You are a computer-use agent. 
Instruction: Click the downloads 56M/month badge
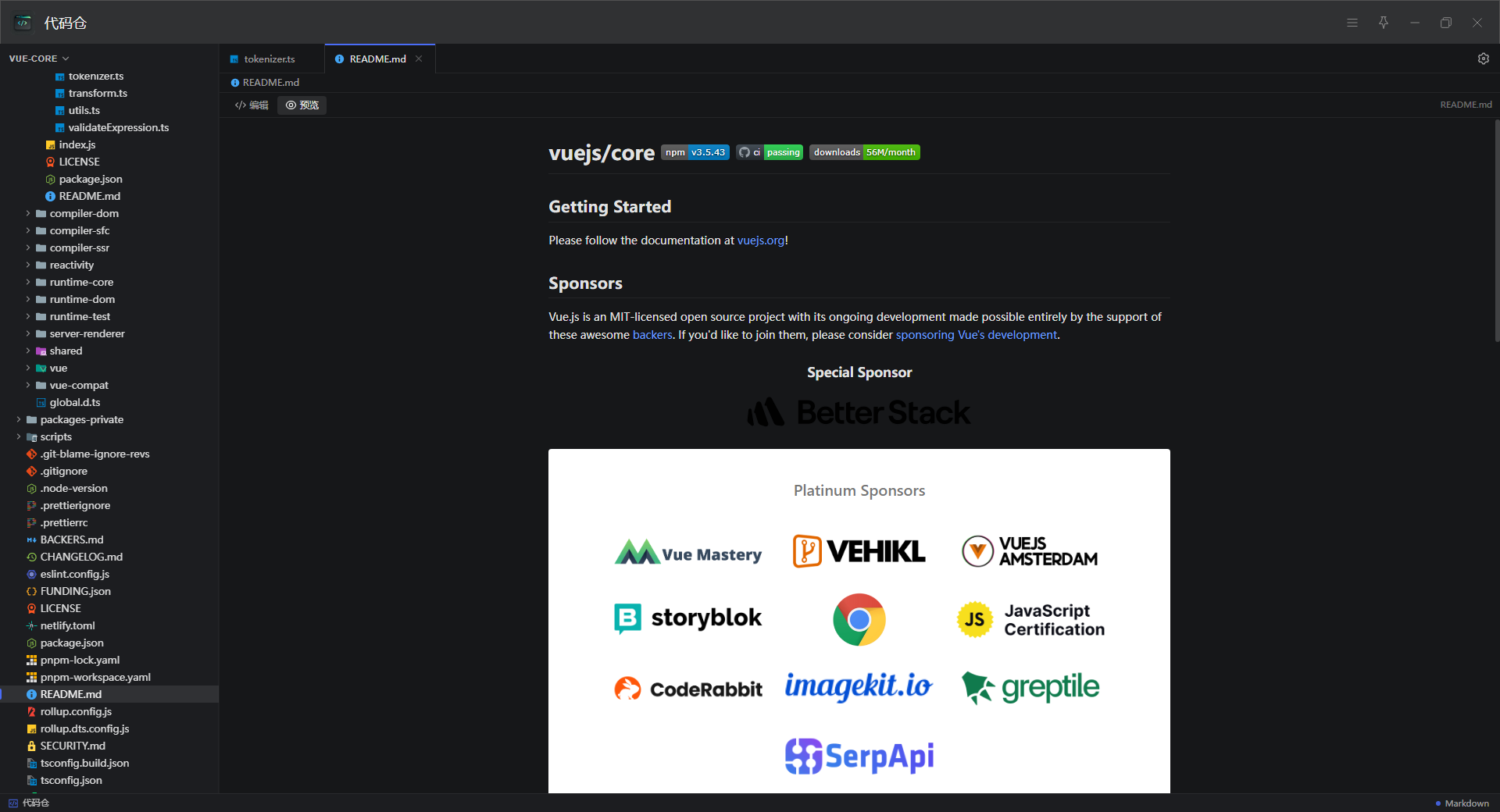[865, 152]
